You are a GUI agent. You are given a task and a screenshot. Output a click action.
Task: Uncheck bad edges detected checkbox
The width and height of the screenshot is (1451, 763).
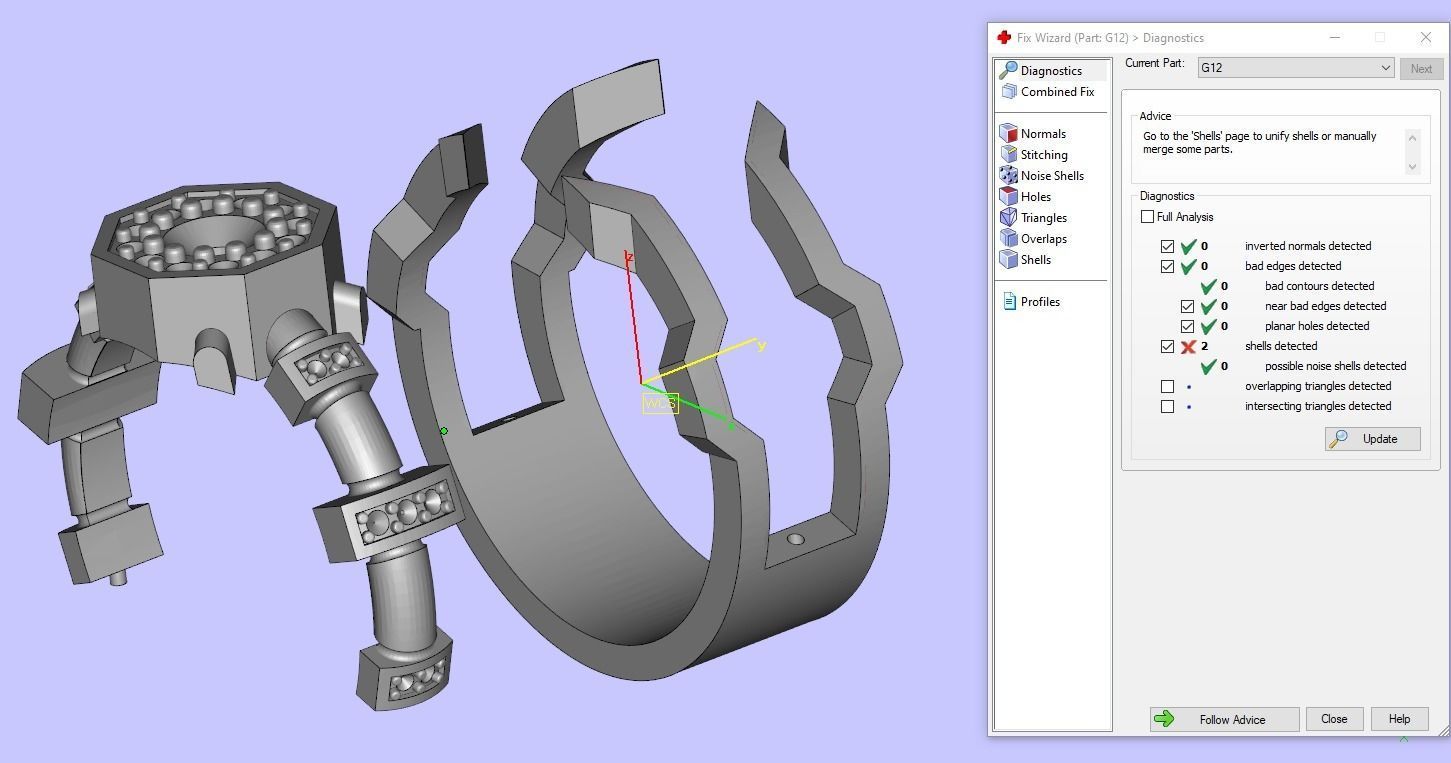pyautogui.click(x=1167, y=266)
